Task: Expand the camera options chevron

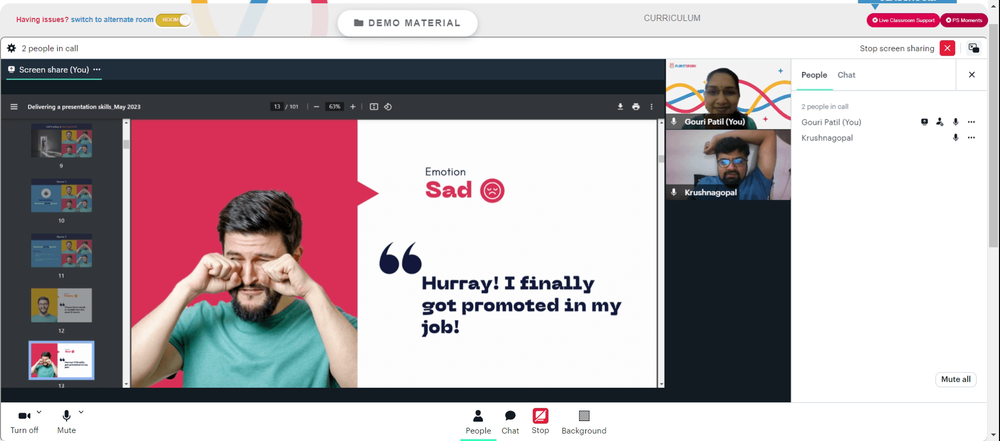Action: pyautogui.click(x=39, y=412)
